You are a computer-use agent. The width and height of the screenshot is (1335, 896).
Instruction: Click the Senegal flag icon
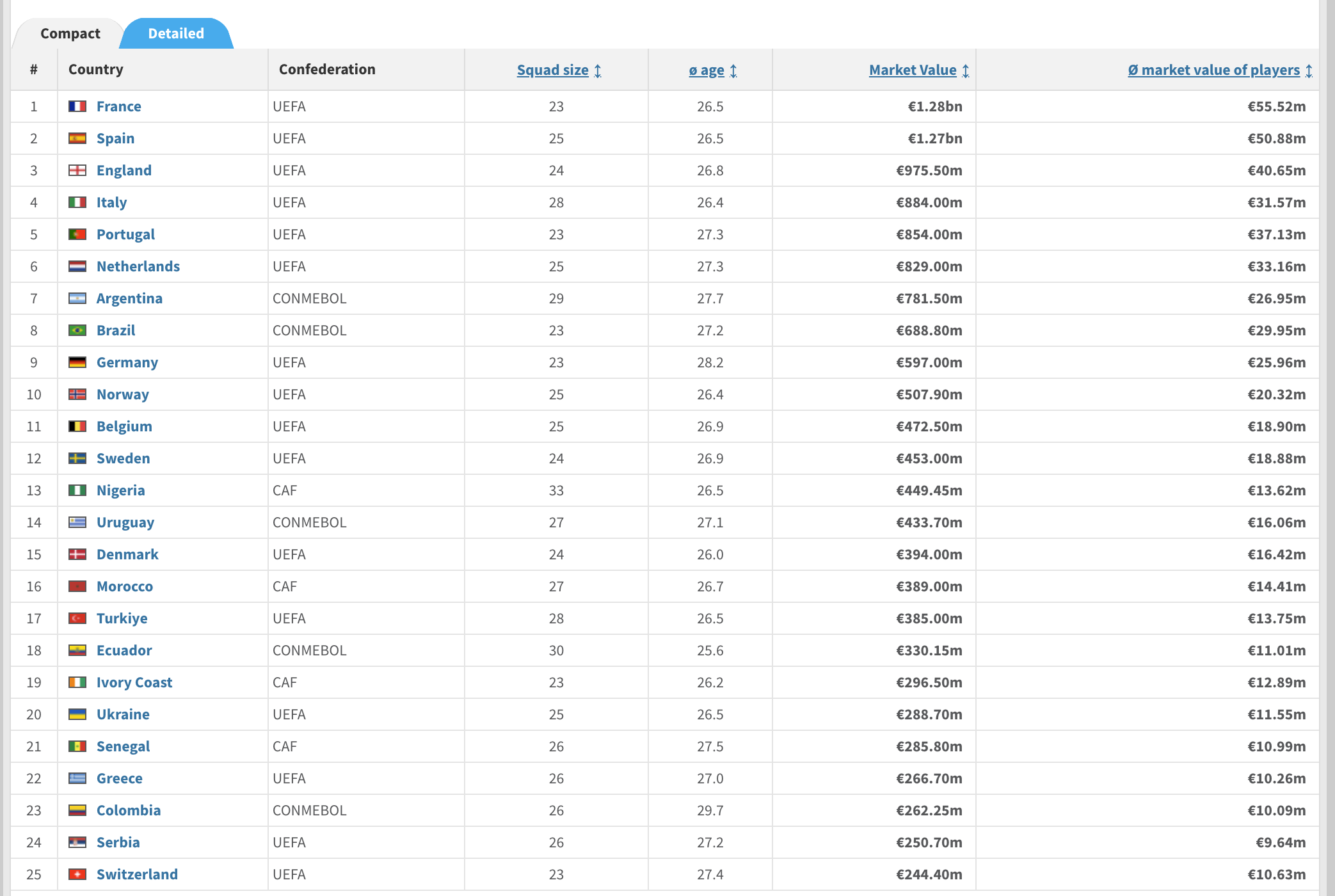(77, 746)
